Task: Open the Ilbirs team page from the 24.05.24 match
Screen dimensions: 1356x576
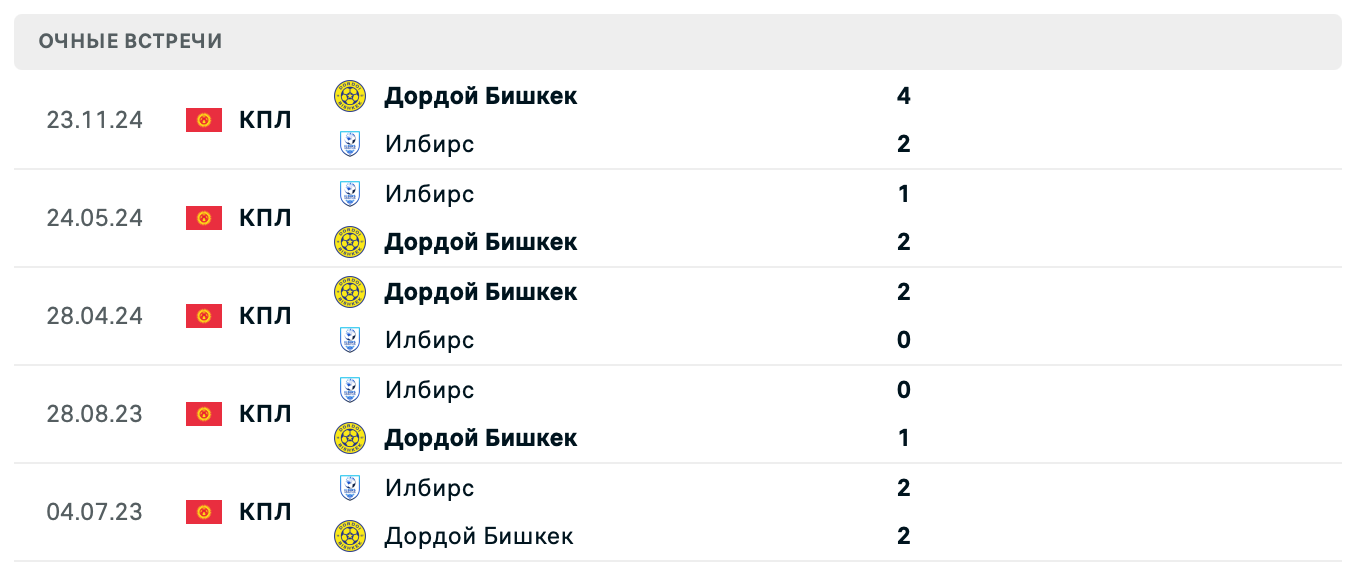Action: (430, 194)
